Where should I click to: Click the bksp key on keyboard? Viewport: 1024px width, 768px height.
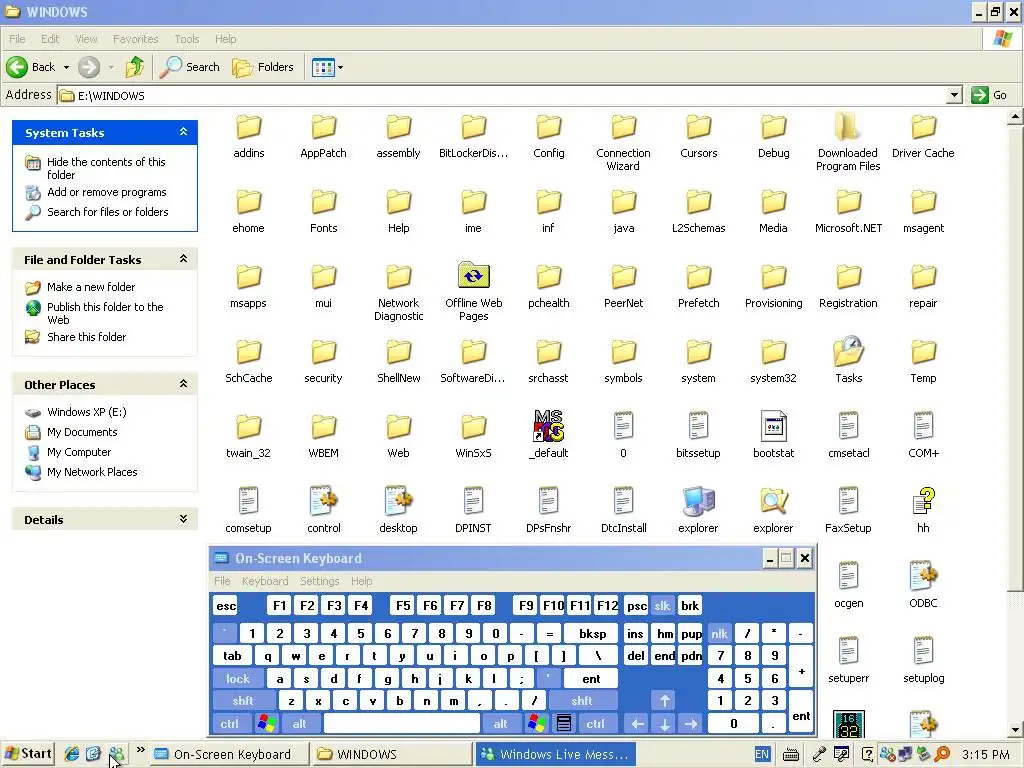coord(593,633)
